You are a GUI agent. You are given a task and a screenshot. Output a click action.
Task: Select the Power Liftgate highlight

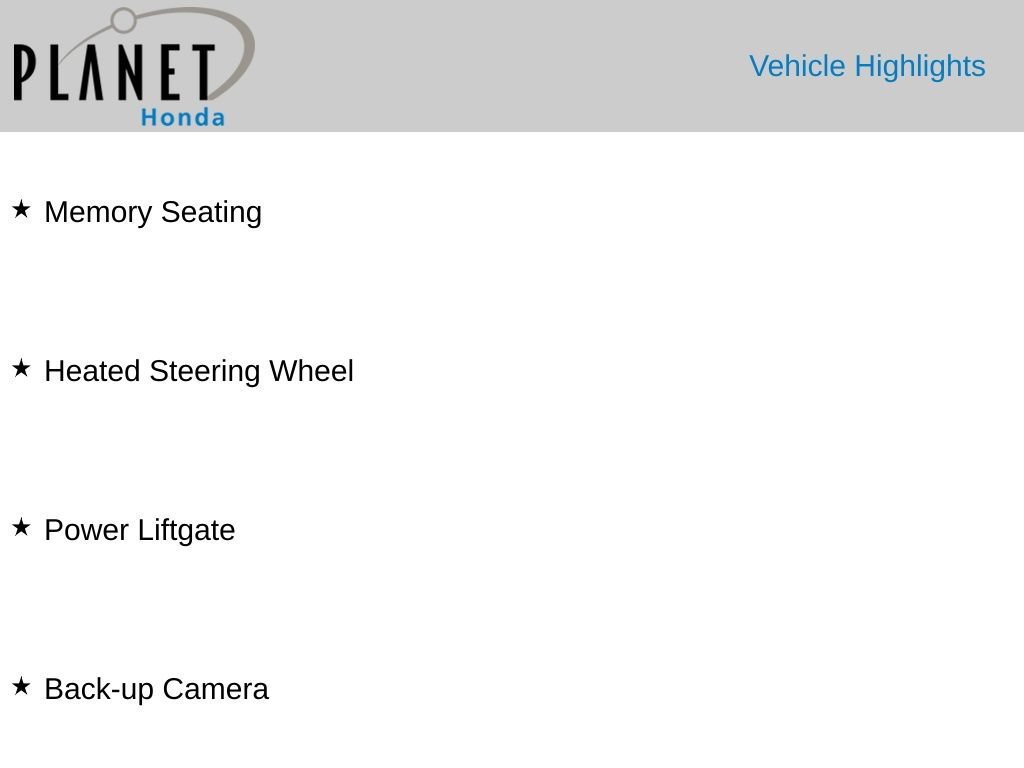coord(140,530)
